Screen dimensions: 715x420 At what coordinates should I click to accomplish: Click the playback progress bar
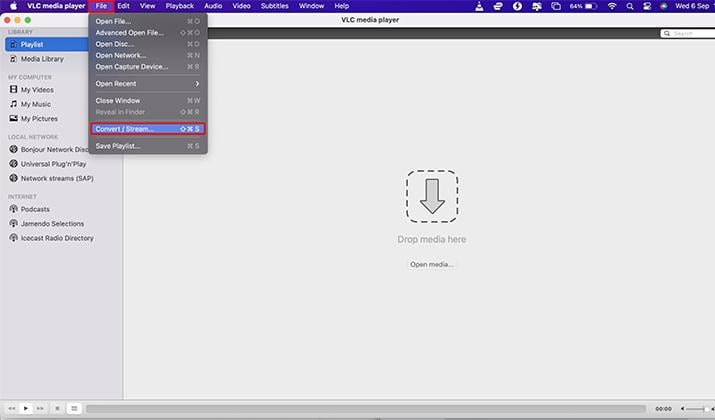click(x=366, y=409)
